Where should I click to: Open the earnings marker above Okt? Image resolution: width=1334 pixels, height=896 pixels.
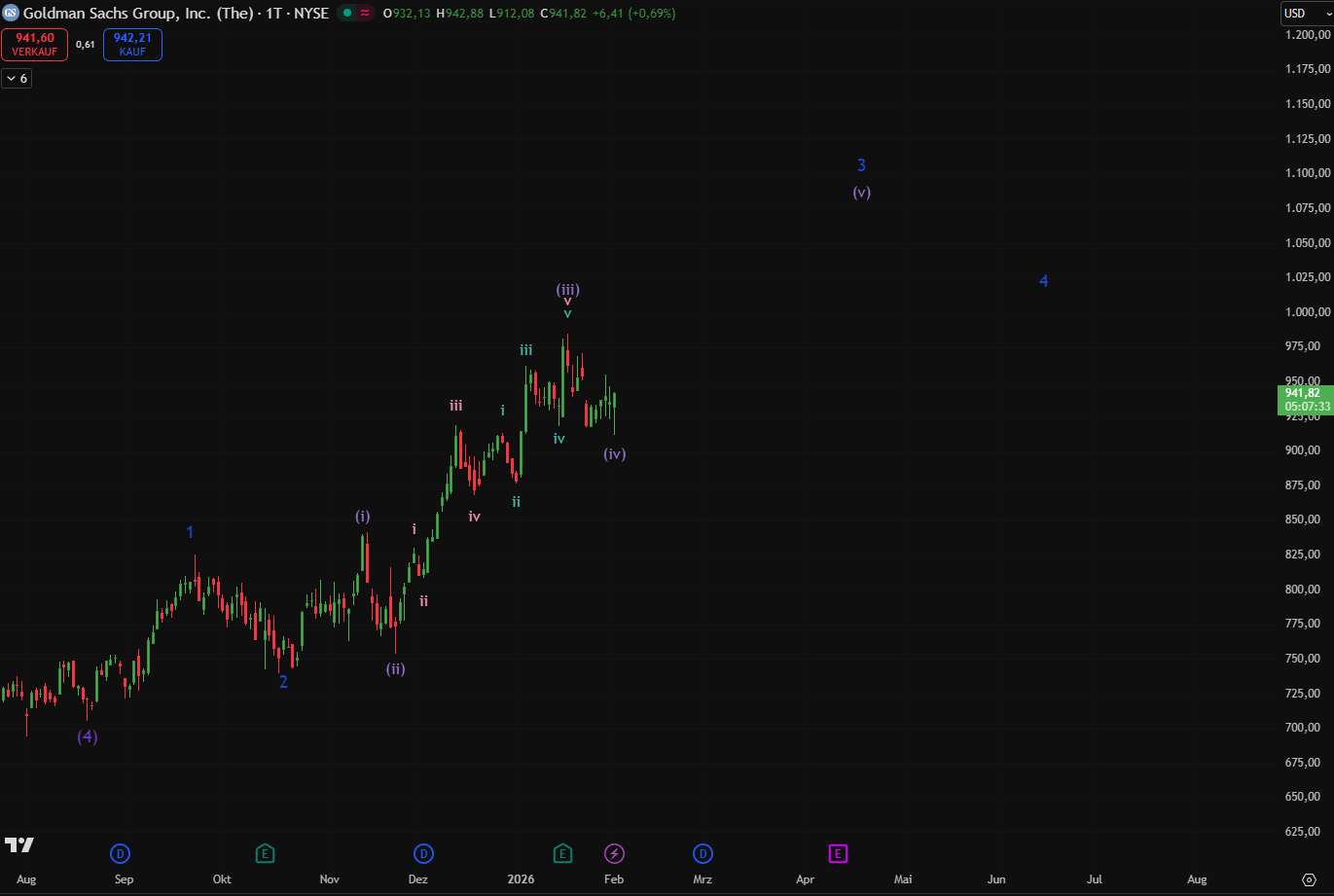pos(265,854)
